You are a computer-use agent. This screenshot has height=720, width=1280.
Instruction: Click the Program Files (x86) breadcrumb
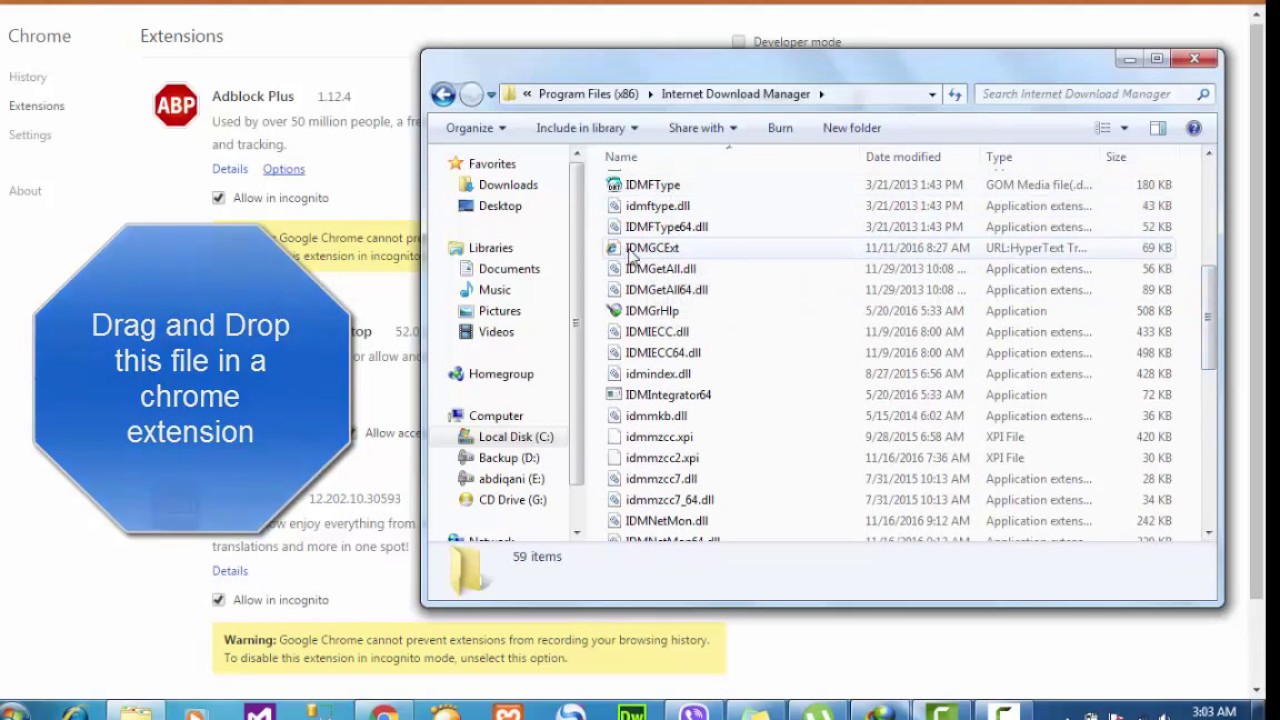coord(588,94)
